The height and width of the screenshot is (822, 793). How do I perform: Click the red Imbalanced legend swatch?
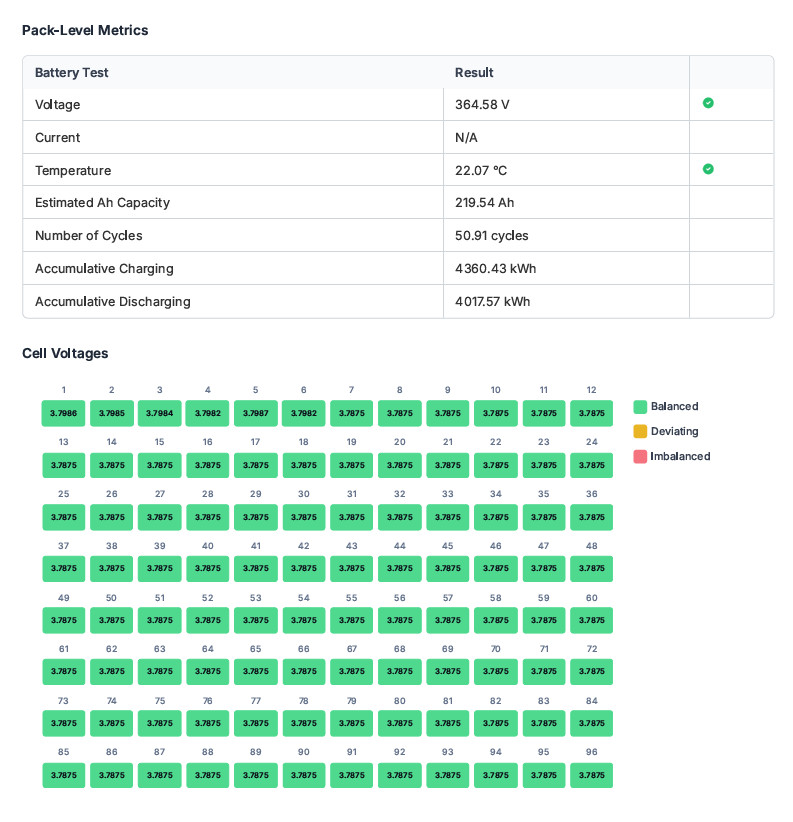click(x=640, y=457)
